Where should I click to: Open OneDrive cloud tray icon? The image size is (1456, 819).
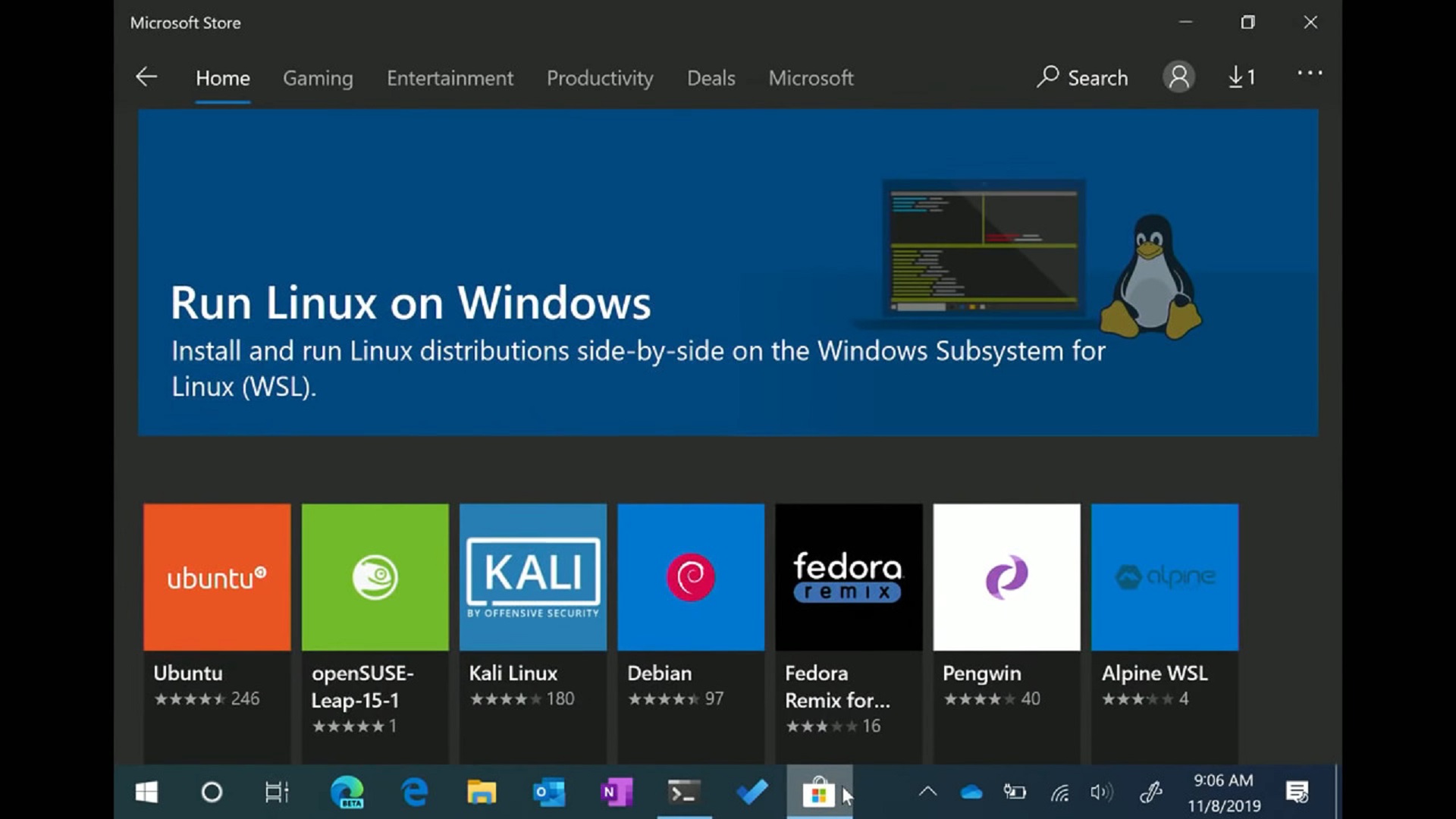[971, 792]
